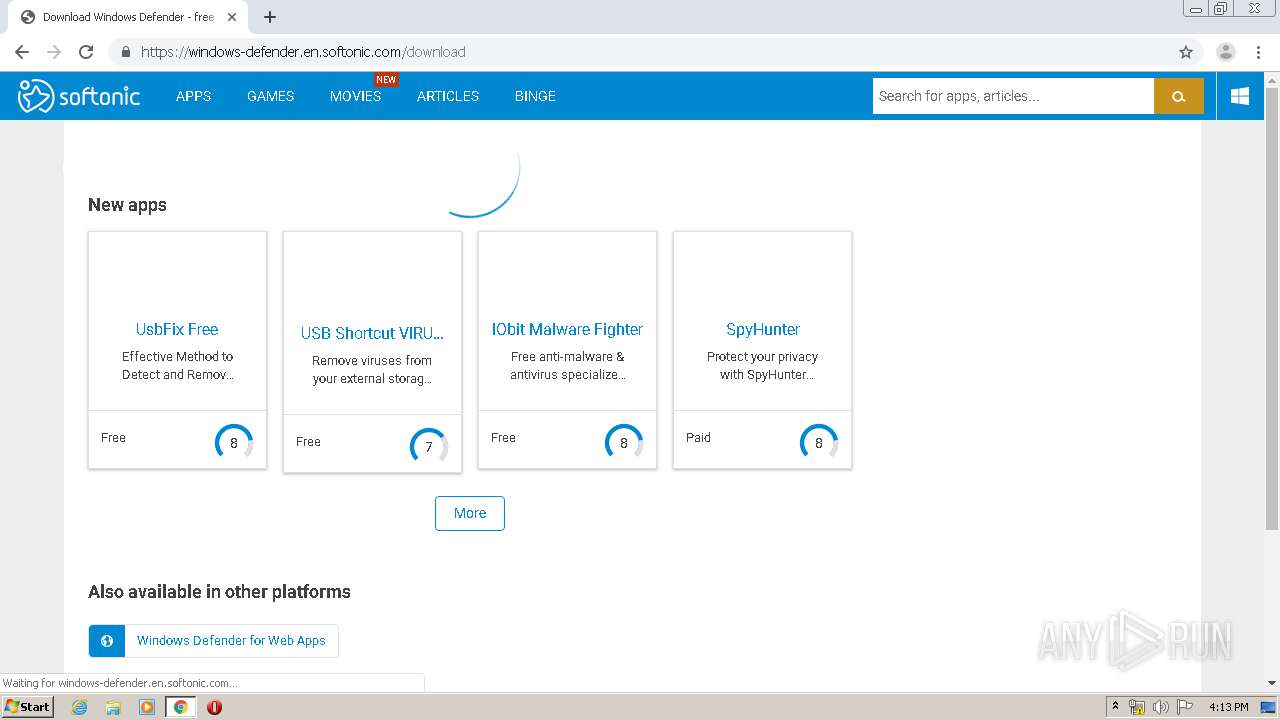
Task: Open a new tab with the plus button
Action: click(x=270, y=17)
